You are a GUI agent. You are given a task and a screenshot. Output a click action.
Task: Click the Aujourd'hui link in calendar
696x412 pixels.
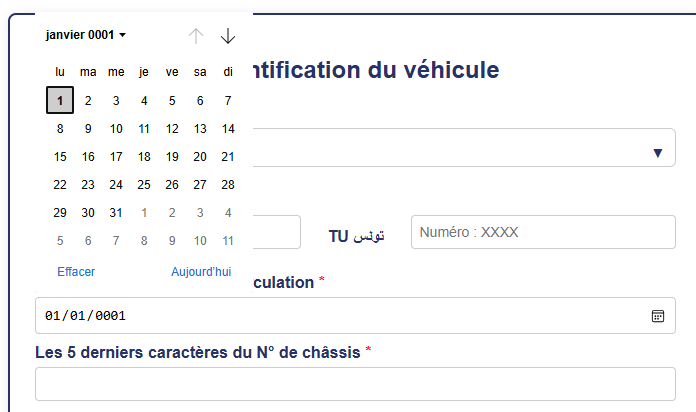[201, 271]
